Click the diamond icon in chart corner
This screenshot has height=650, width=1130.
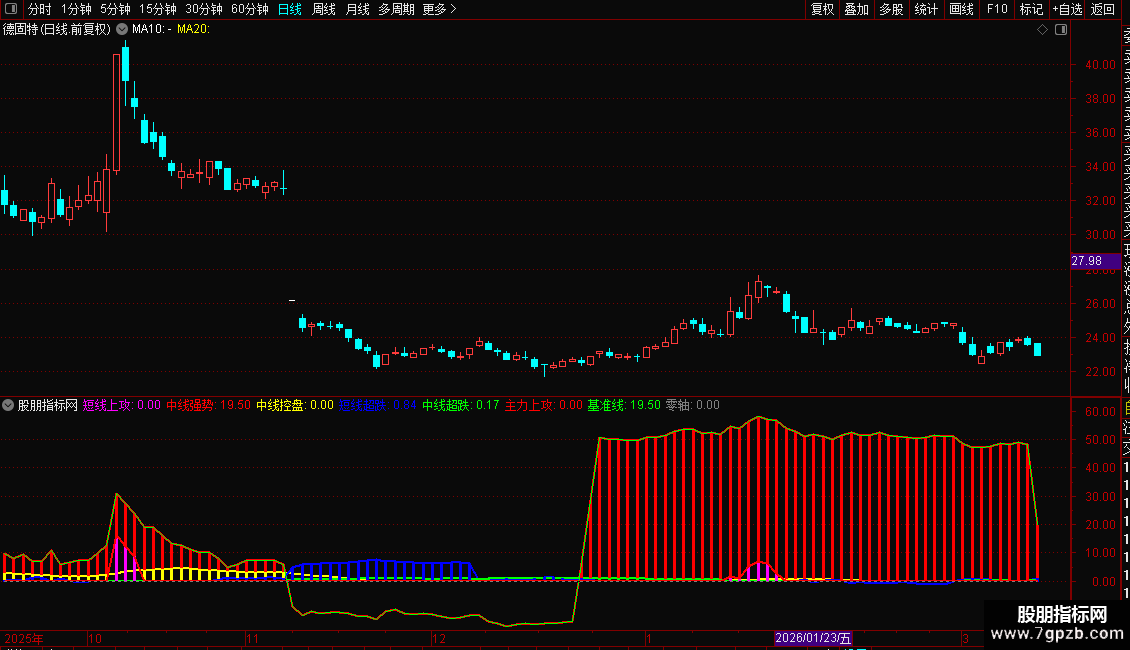(x=1042, y=30)
